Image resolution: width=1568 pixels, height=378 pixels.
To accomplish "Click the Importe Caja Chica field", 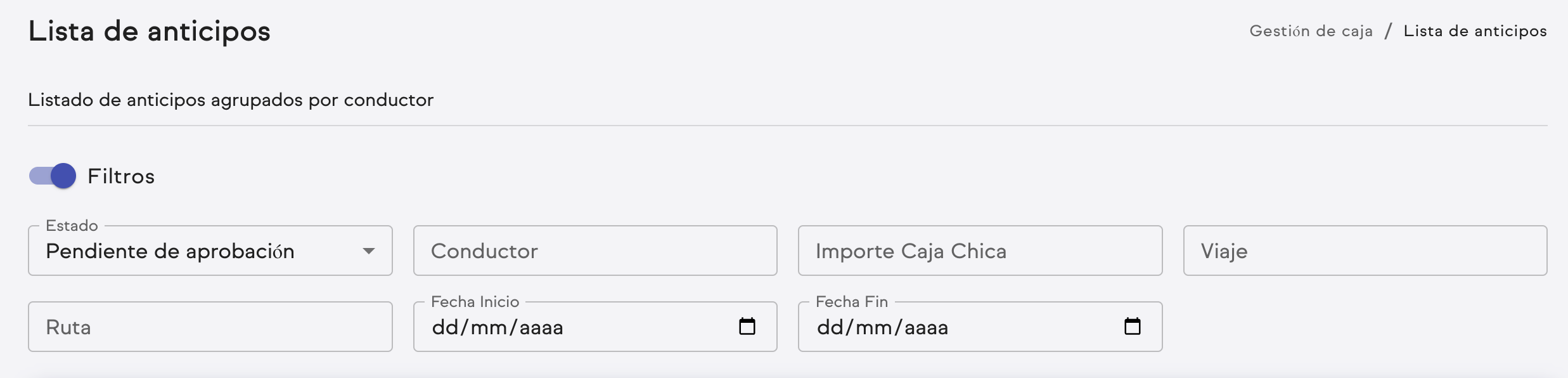I will (979, 251).
